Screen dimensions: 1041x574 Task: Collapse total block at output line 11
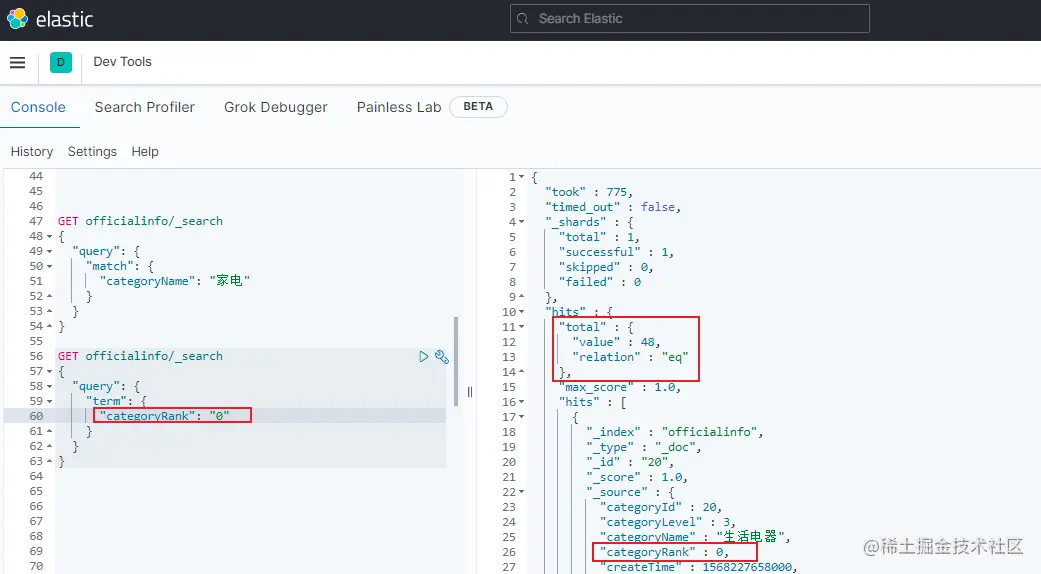[x=522, y=326]
